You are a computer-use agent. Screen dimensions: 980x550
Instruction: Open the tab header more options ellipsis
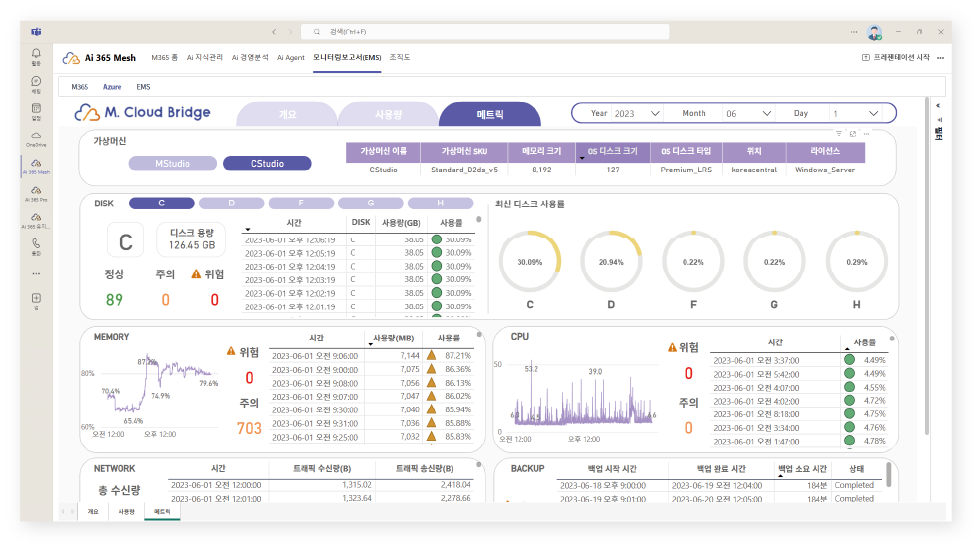click(x=940, y=58)
